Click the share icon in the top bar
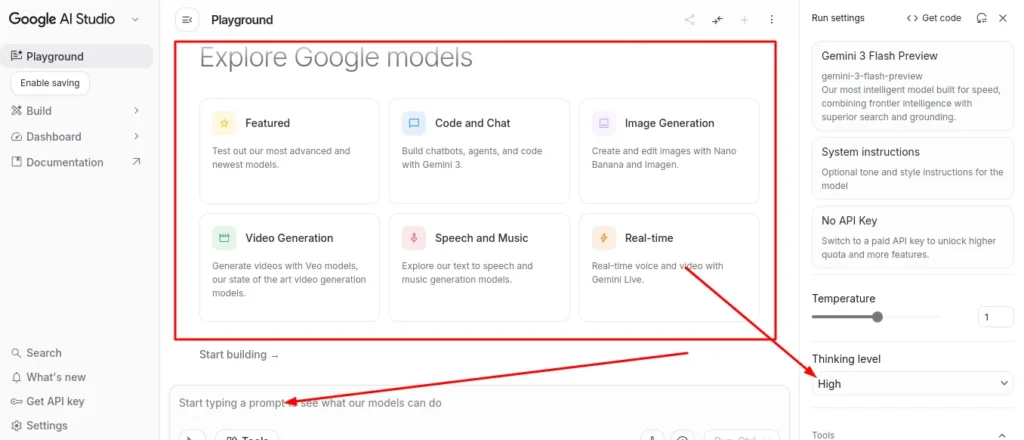Screen dimensions: 1024x440 point(690,20)
